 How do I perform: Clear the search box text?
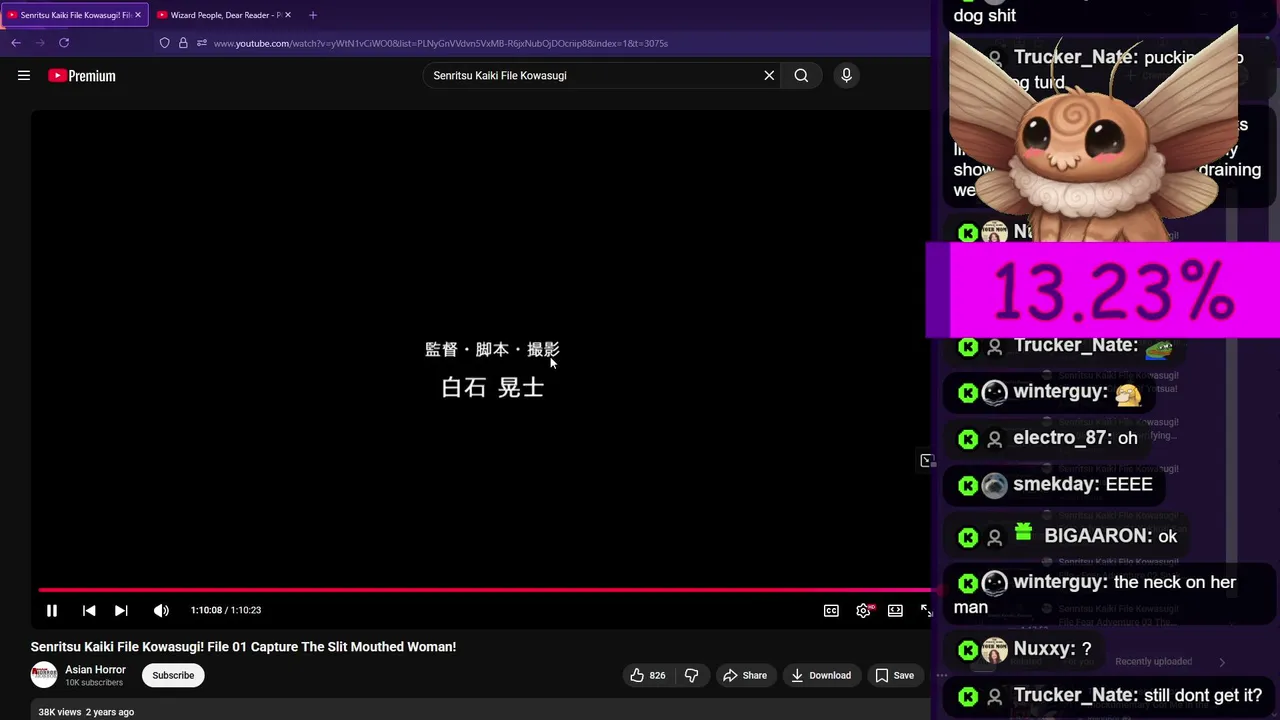click(x=769, y=75)
